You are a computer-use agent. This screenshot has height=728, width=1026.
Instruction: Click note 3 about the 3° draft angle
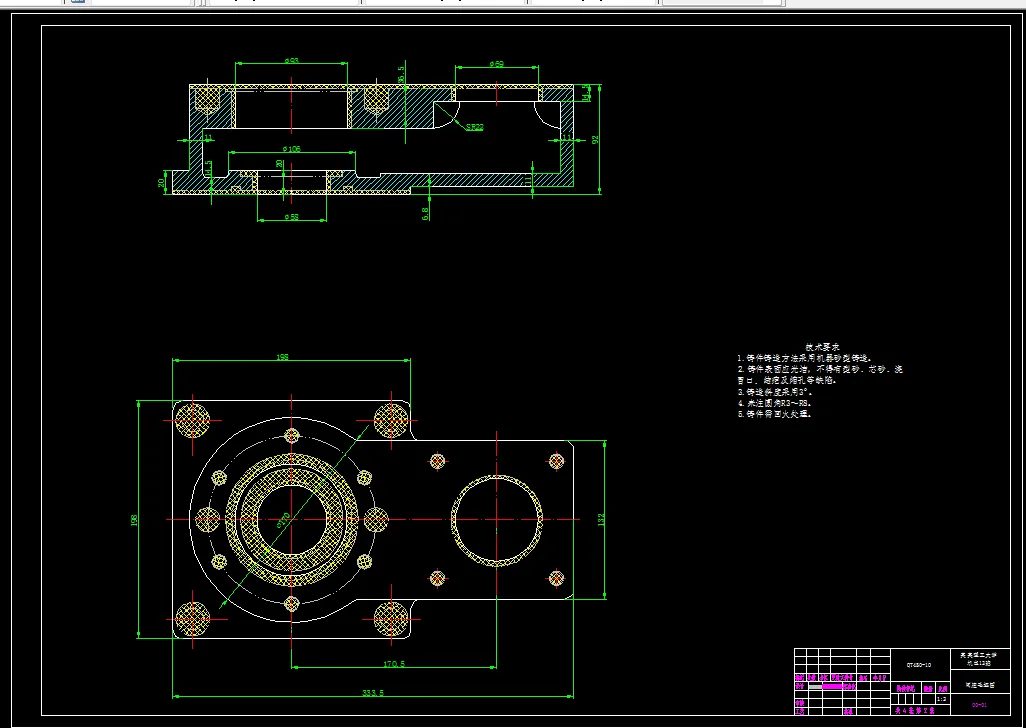tap(775, 392)
